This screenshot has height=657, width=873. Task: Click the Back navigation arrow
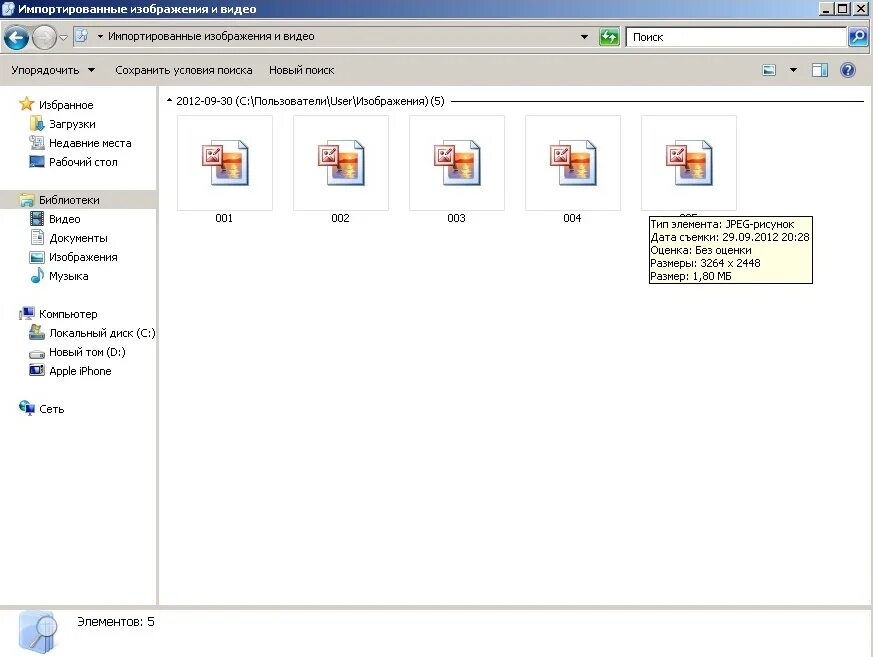tap(16, 38)
